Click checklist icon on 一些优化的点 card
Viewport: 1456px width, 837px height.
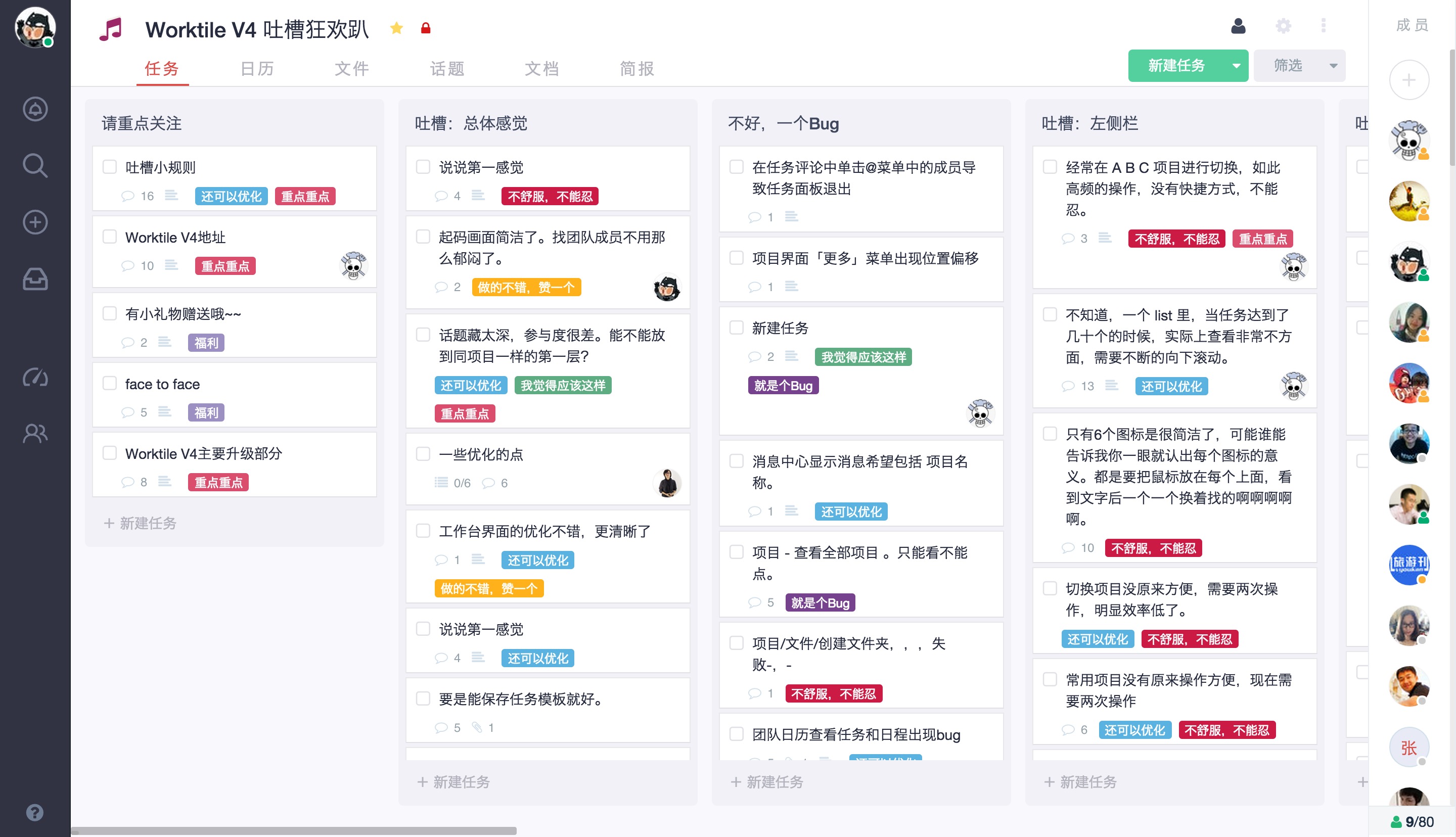[441, 482]
